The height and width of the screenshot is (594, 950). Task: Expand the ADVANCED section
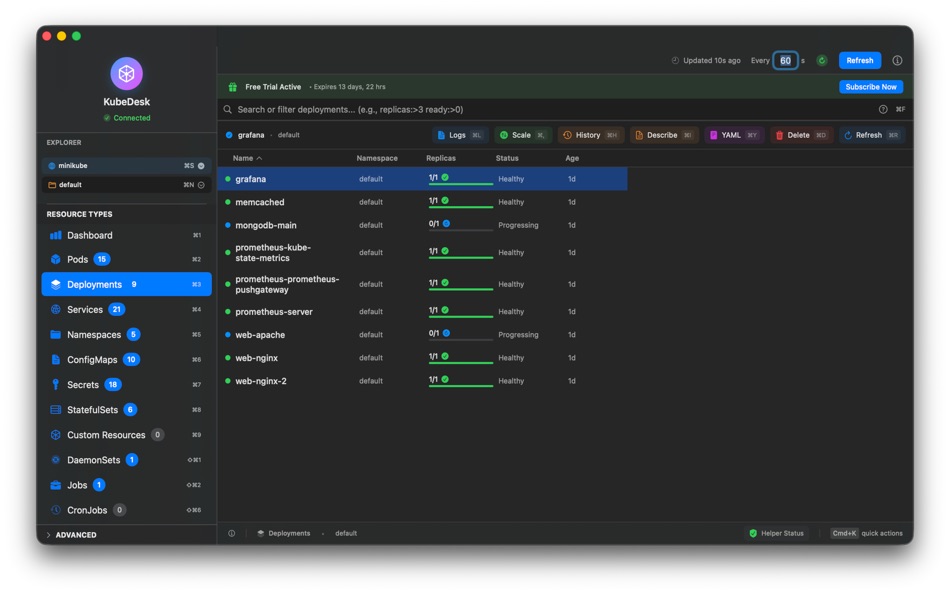71,535
